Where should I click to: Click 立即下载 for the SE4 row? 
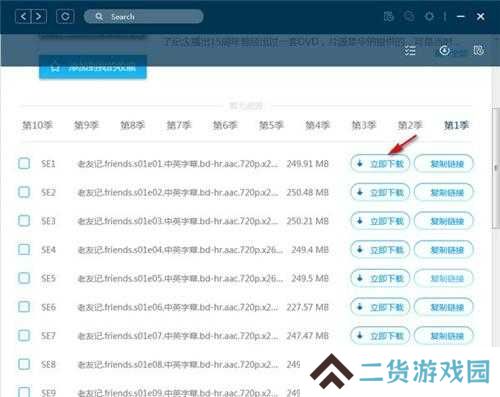(380, 250)
